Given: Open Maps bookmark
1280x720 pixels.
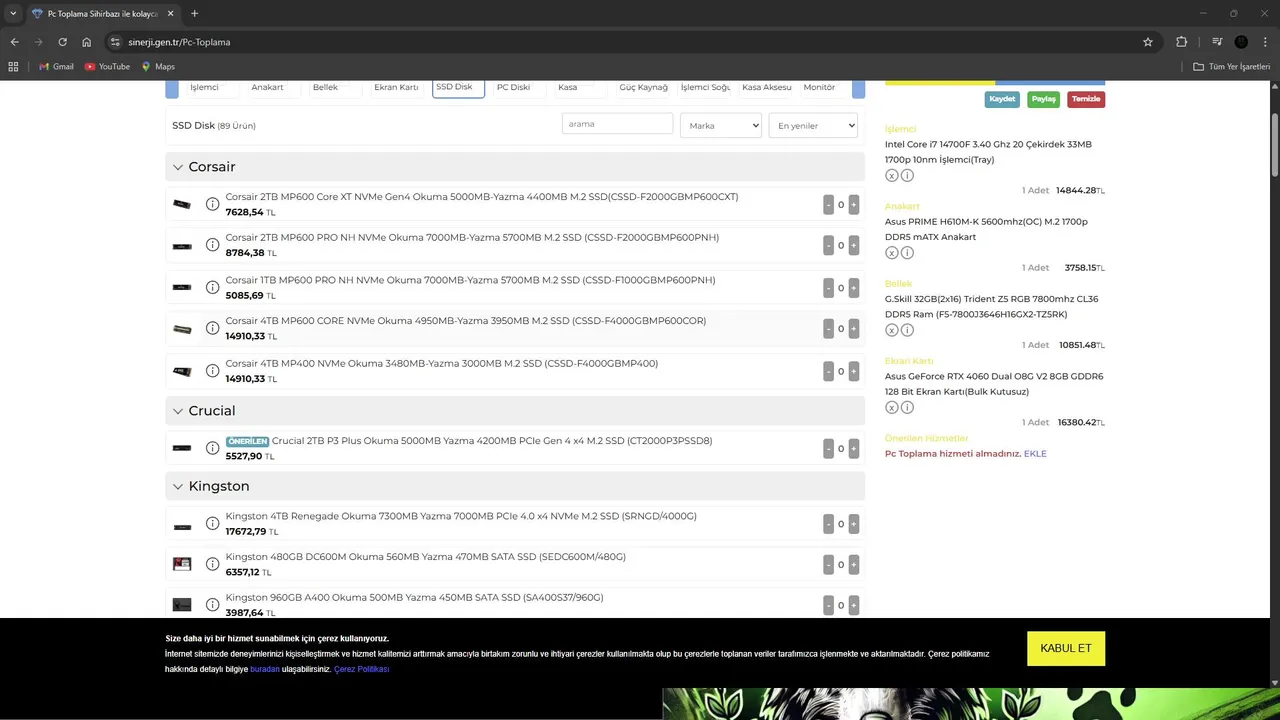Looking at the screenshot, I should click(158, 67).
